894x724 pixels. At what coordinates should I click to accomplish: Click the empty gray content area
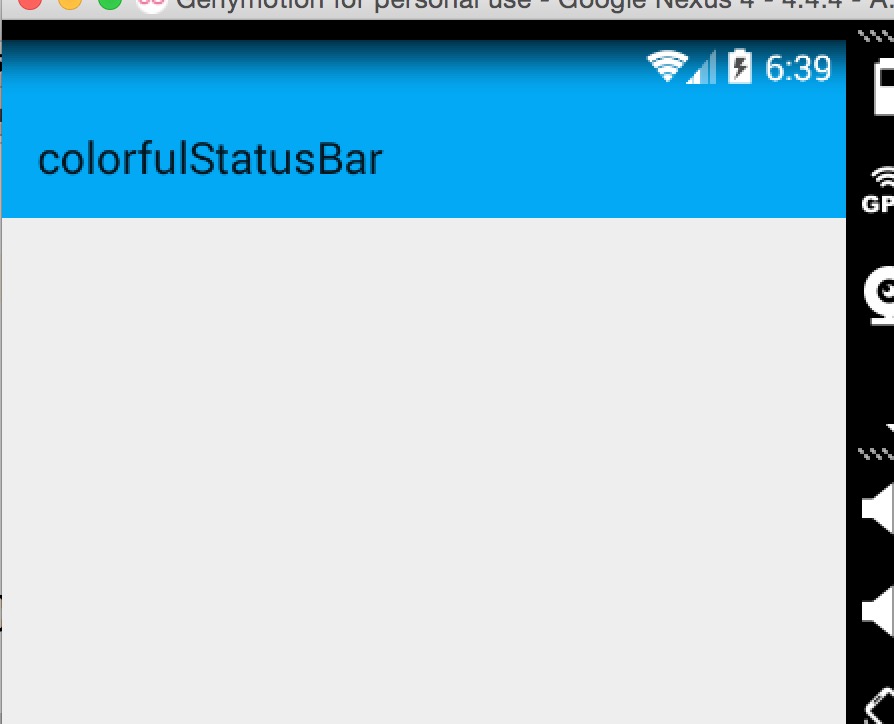click(x=424, y=471)
